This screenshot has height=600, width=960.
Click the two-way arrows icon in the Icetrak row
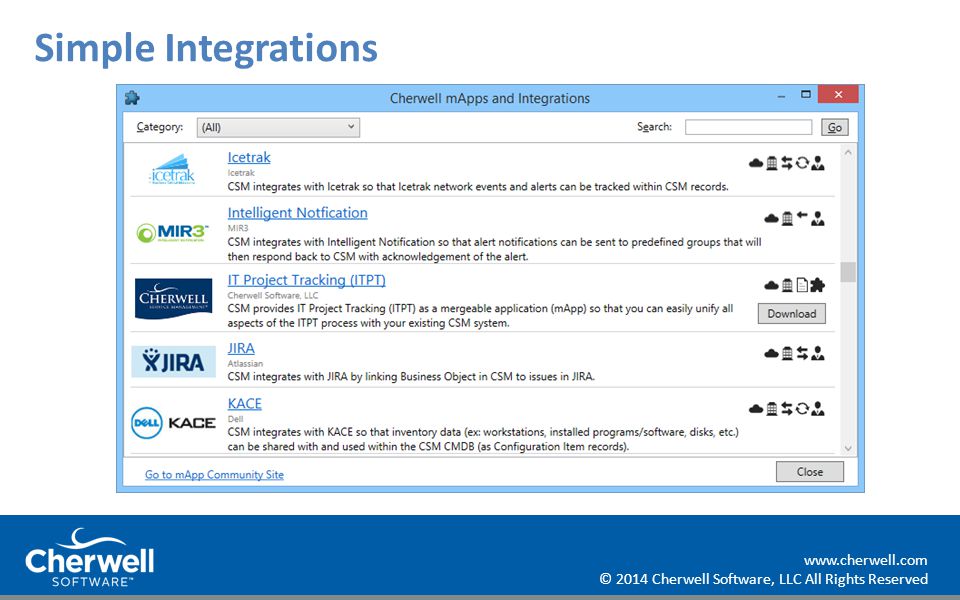pyautogui.click(x=787, y=163)
